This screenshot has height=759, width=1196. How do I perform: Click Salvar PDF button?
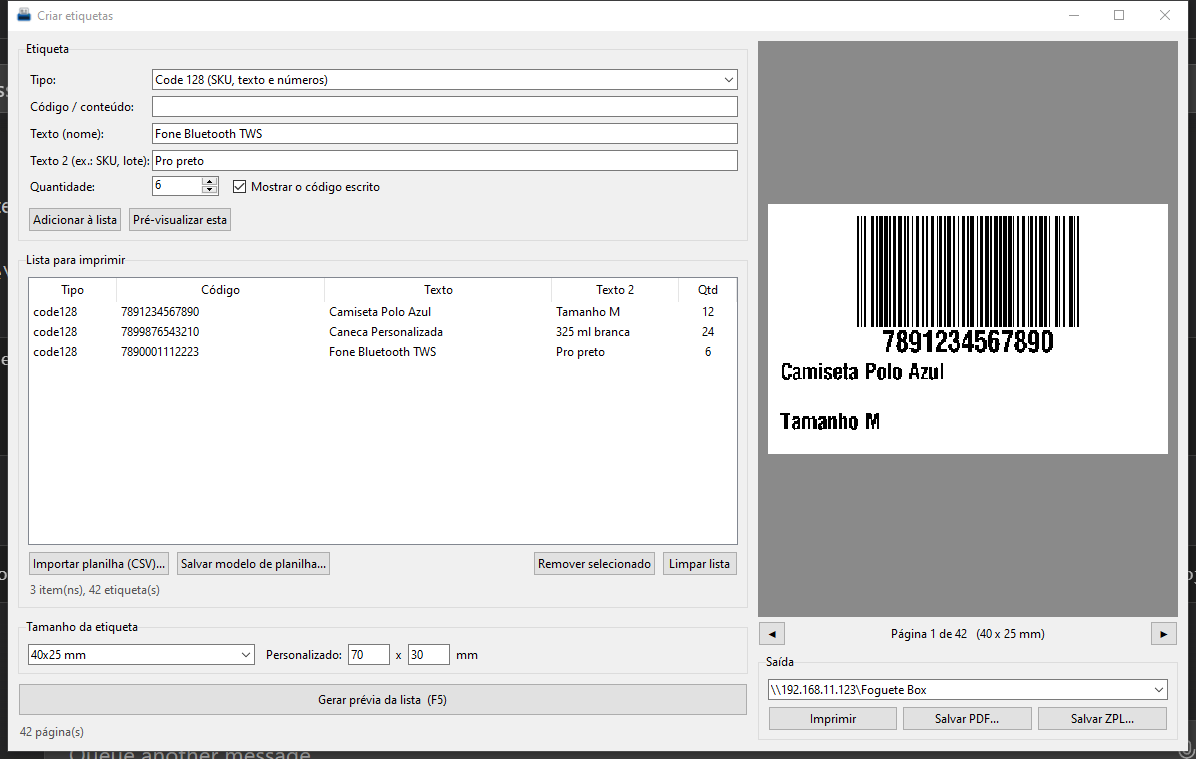point(967,719)
